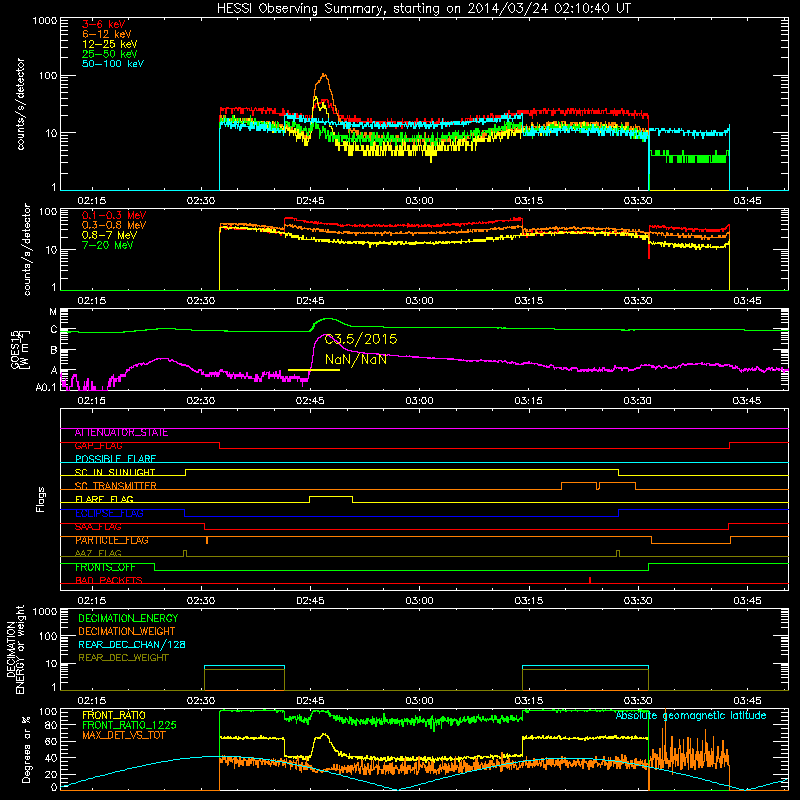Screen dimensions: 800x800
Task: Click the Absolute geomagnetic latitude label
Action: [691, 716]
